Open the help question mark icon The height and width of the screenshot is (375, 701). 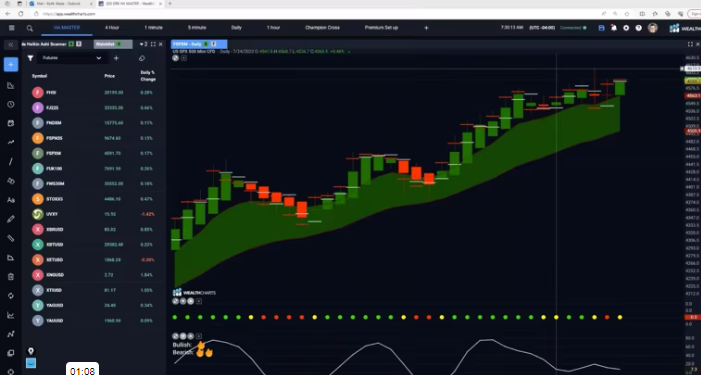638,28
